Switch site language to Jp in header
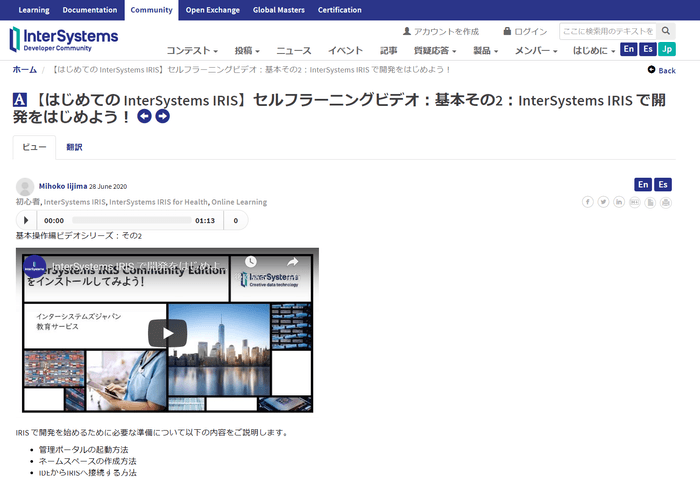Image resolution: width=700 pixels, height=481 pixels. click(667, 50)
